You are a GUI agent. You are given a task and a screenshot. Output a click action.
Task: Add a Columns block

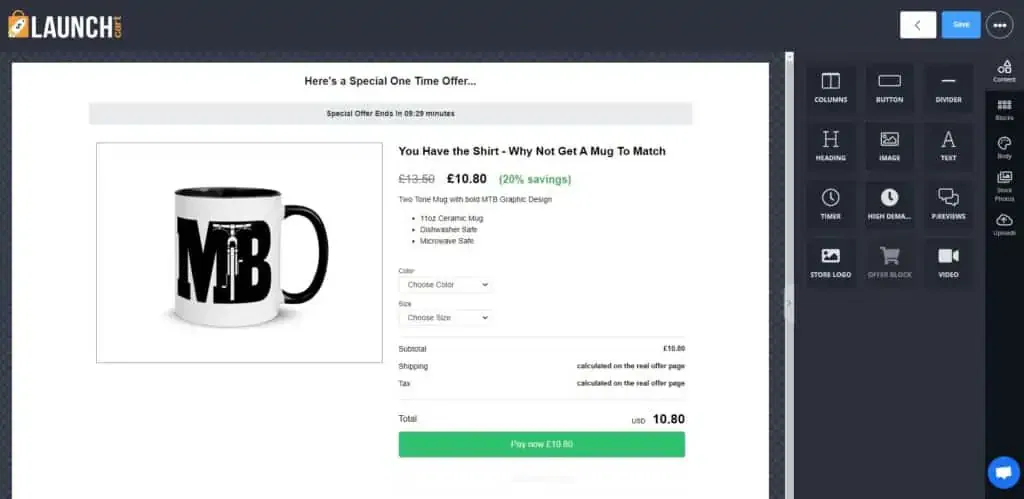(831, 87)
